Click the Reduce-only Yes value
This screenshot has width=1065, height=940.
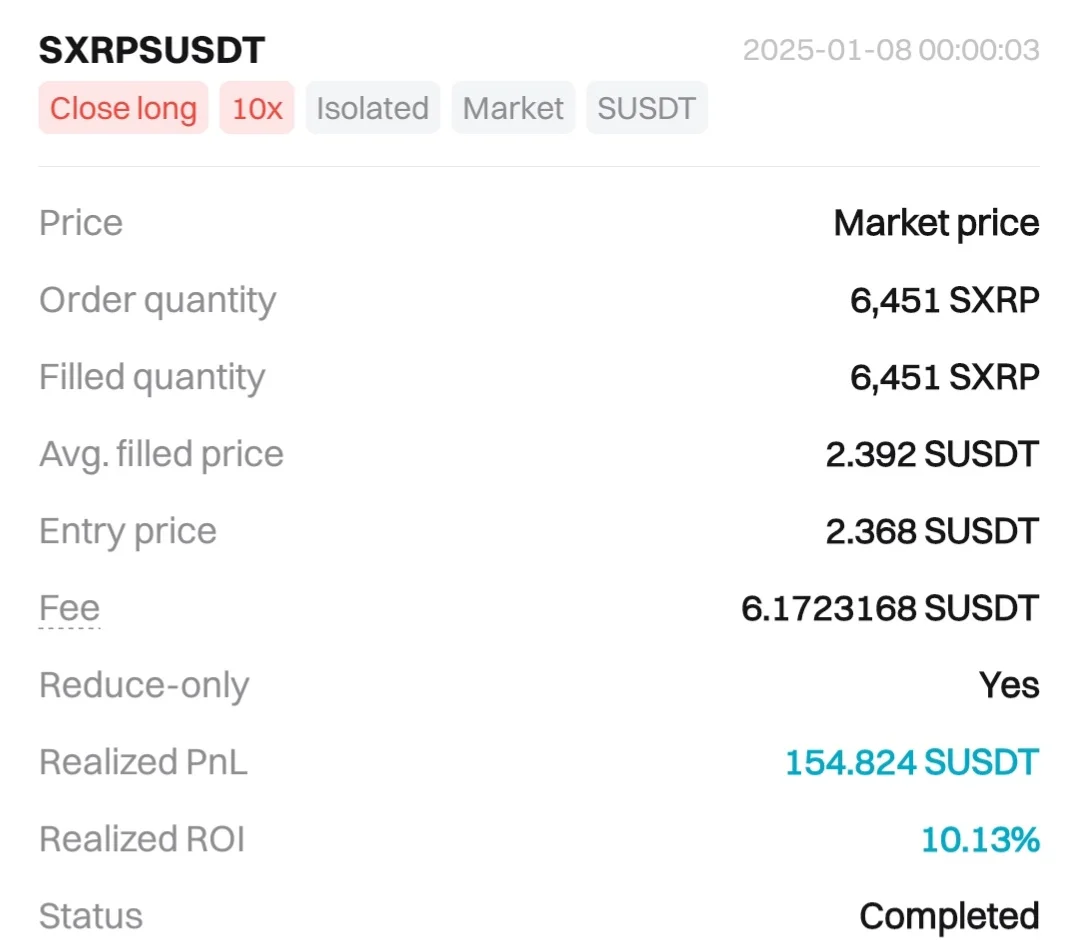(x=1009, y=685)
